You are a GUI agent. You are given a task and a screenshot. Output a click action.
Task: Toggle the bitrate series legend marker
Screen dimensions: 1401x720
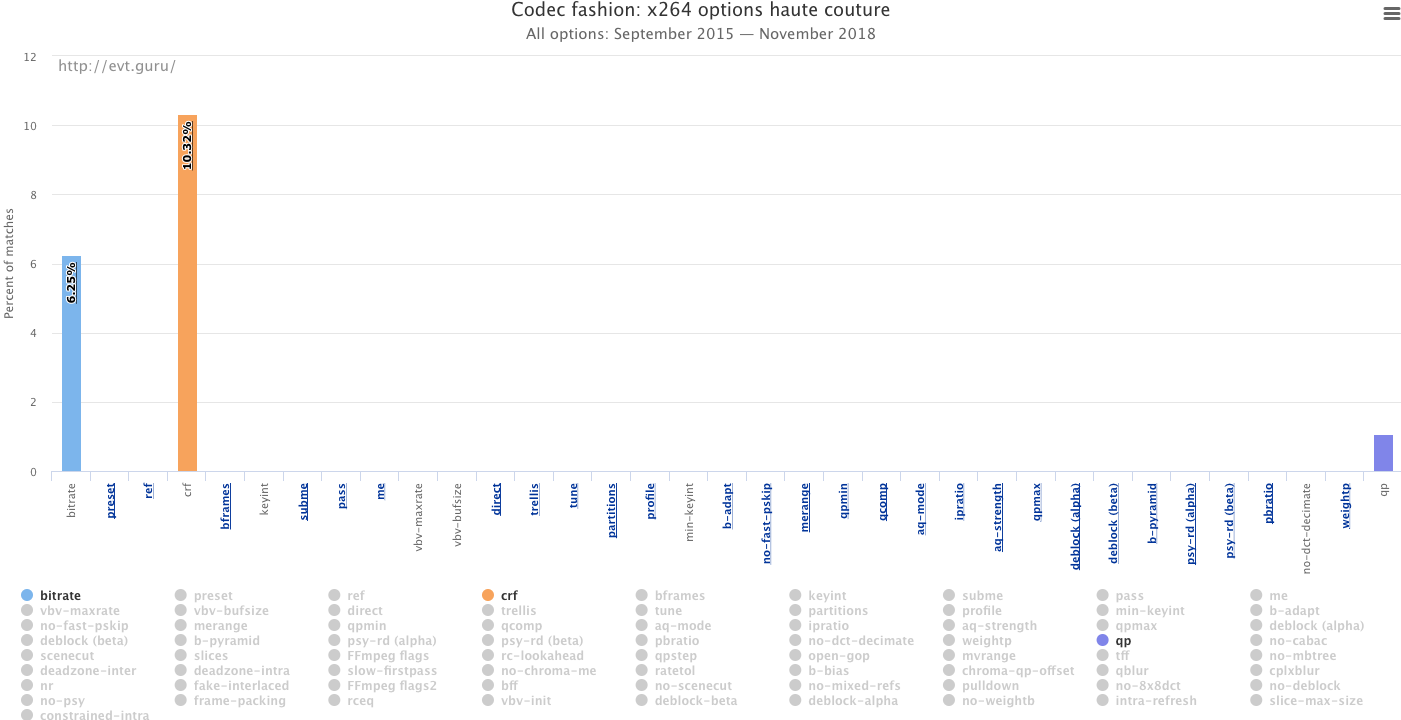[x=27, y=596]
